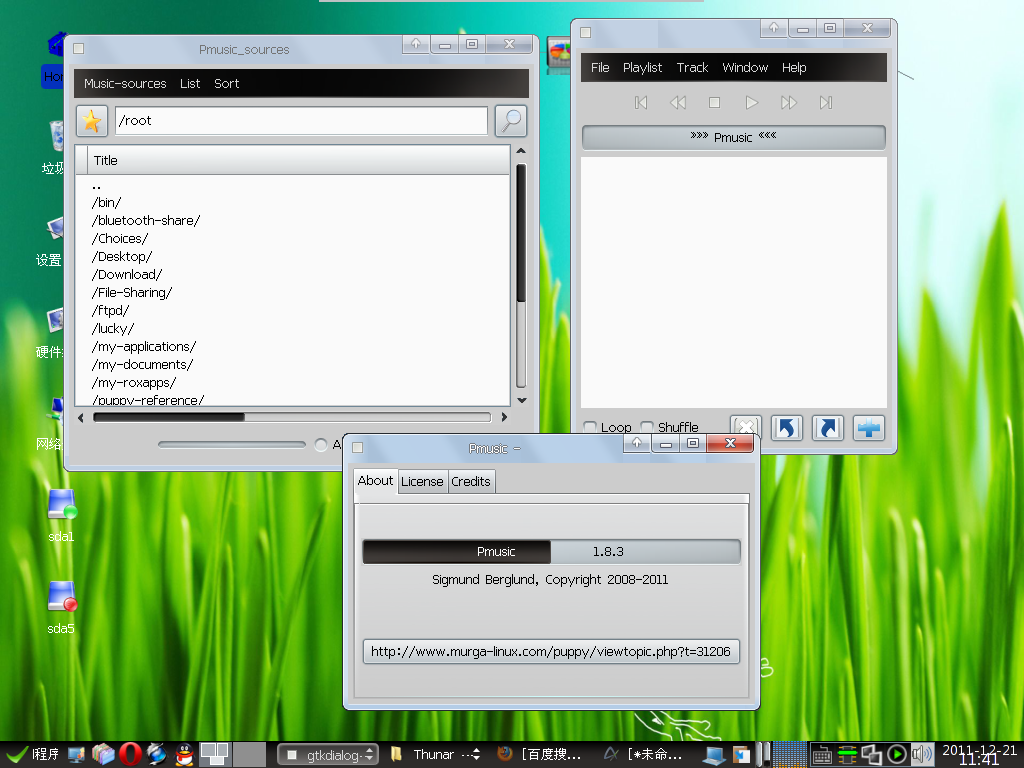This screenshot has height=768, width=1024.
Task: Click the Title column header
Action: tap(298, 161)
